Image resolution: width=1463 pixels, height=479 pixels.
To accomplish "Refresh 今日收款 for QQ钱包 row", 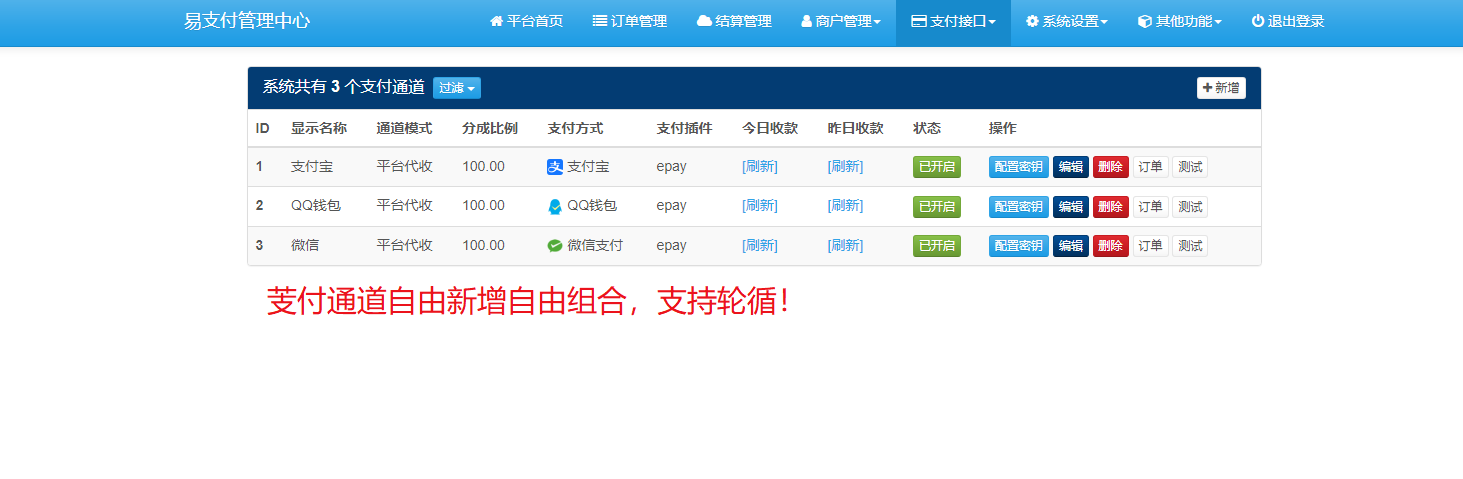I will click(760, 205).
